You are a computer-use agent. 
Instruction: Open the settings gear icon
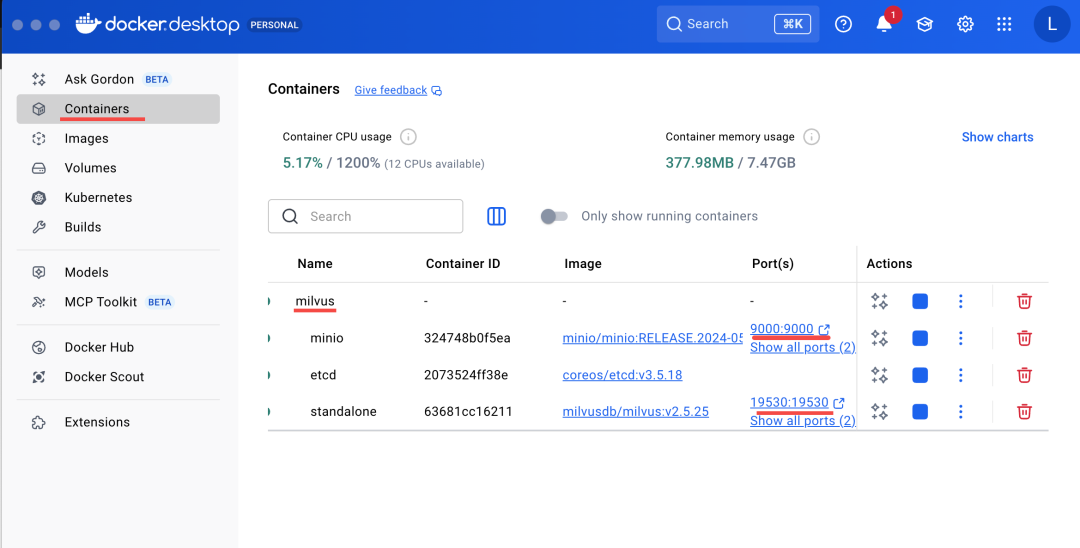pyautogui.click(x=965, y=24)
